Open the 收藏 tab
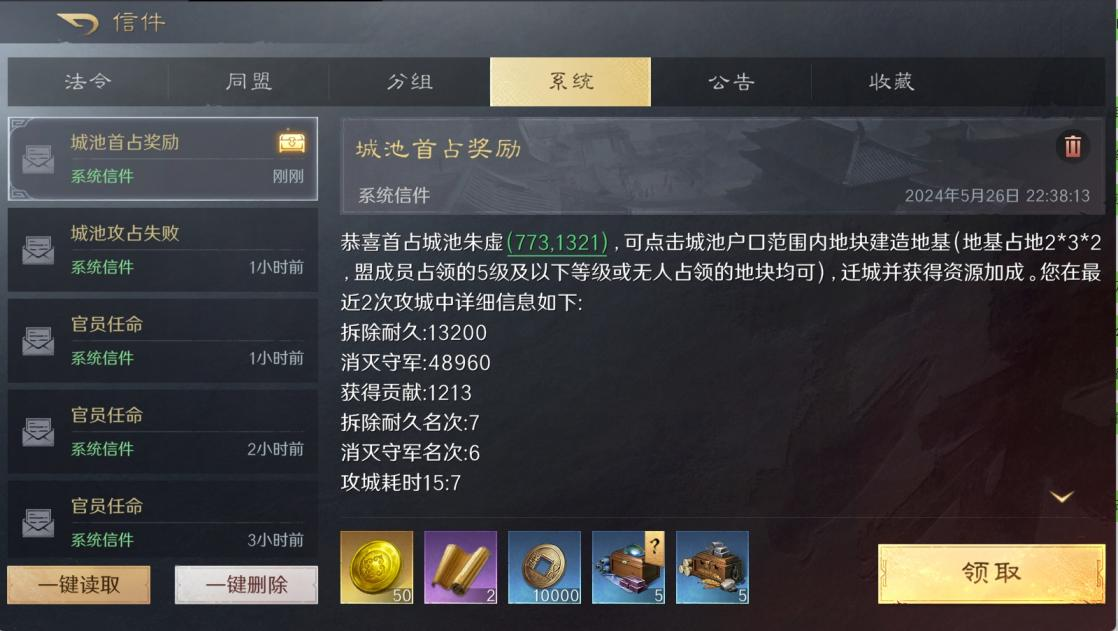Viewport: 1118px width, 632px height. [891, 82]
